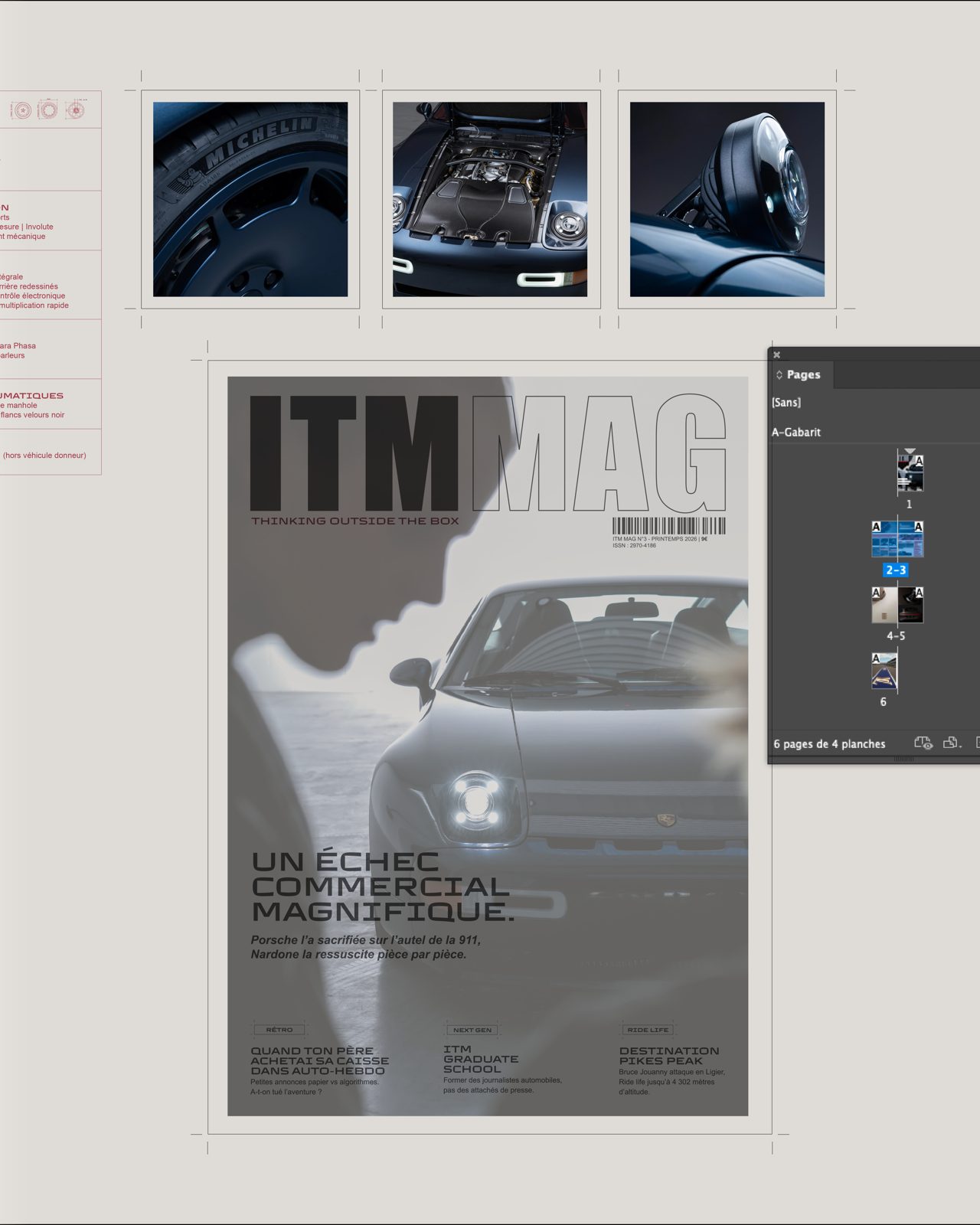Close the floating Pages panel
The height and width of the screenshot is (1225, 980).
point(776,354)
